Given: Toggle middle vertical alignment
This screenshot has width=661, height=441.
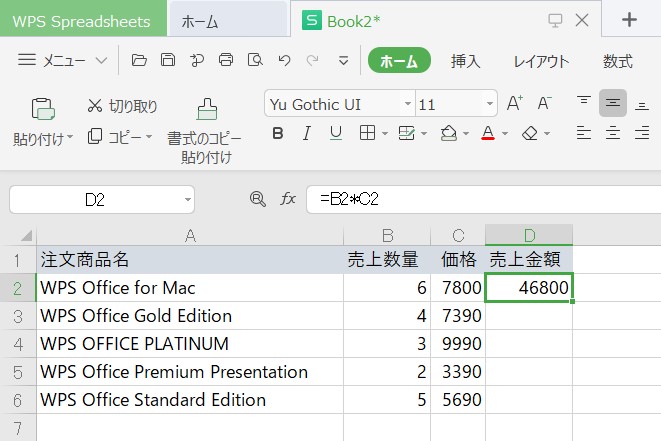Looking at the screenshot, I should 613,102.
